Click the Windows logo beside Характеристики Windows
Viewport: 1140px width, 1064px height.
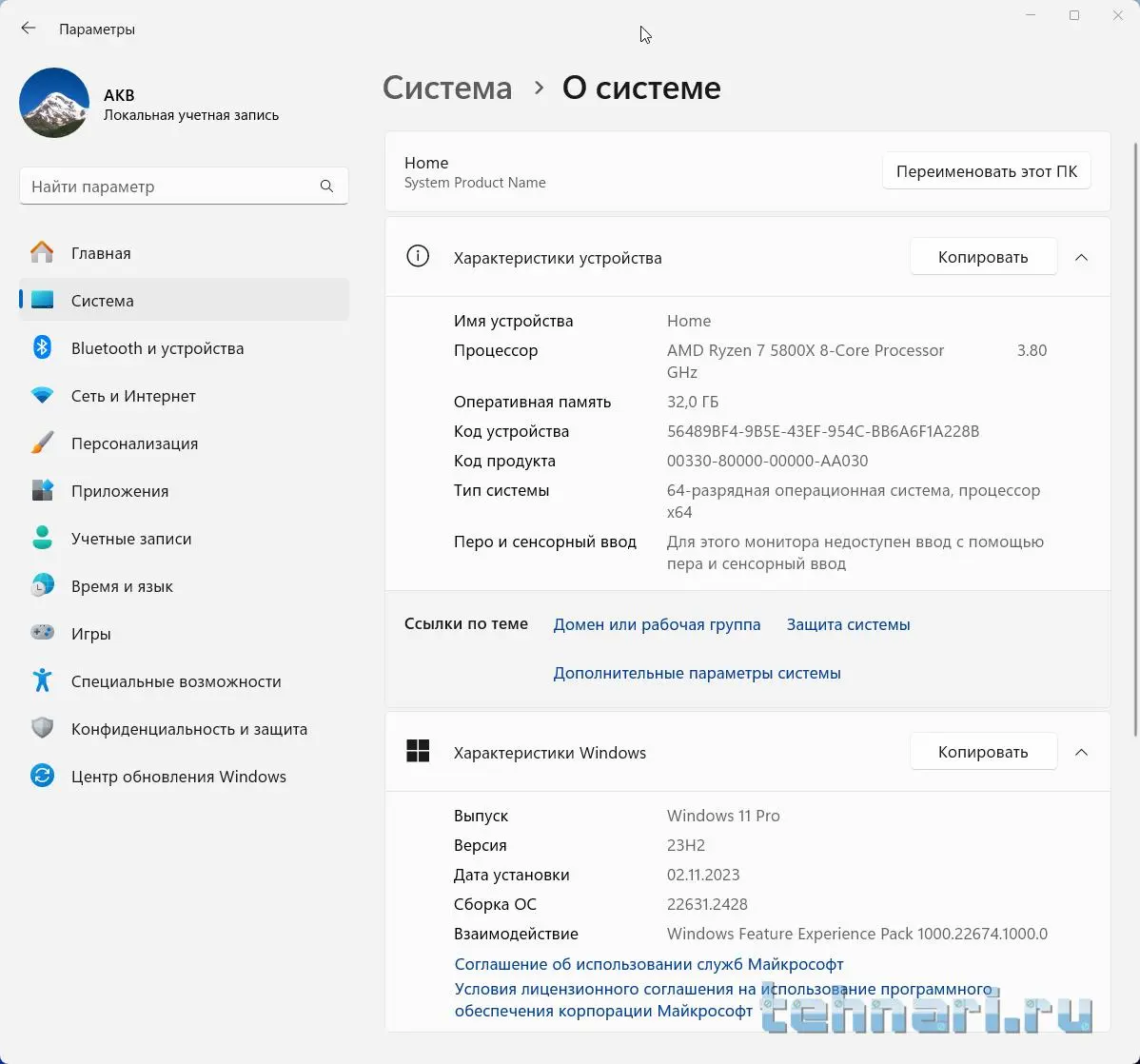click(418, 751)
